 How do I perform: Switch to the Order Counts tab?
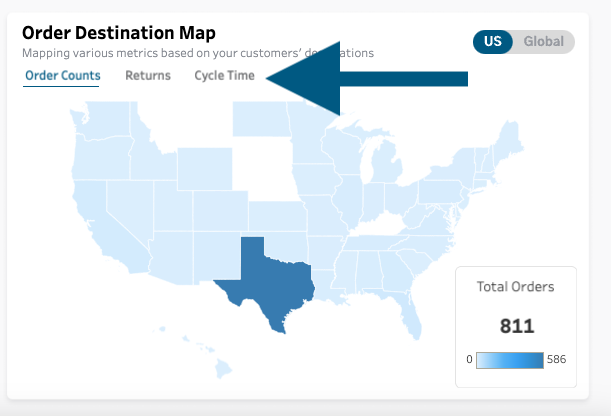(61, 76)
